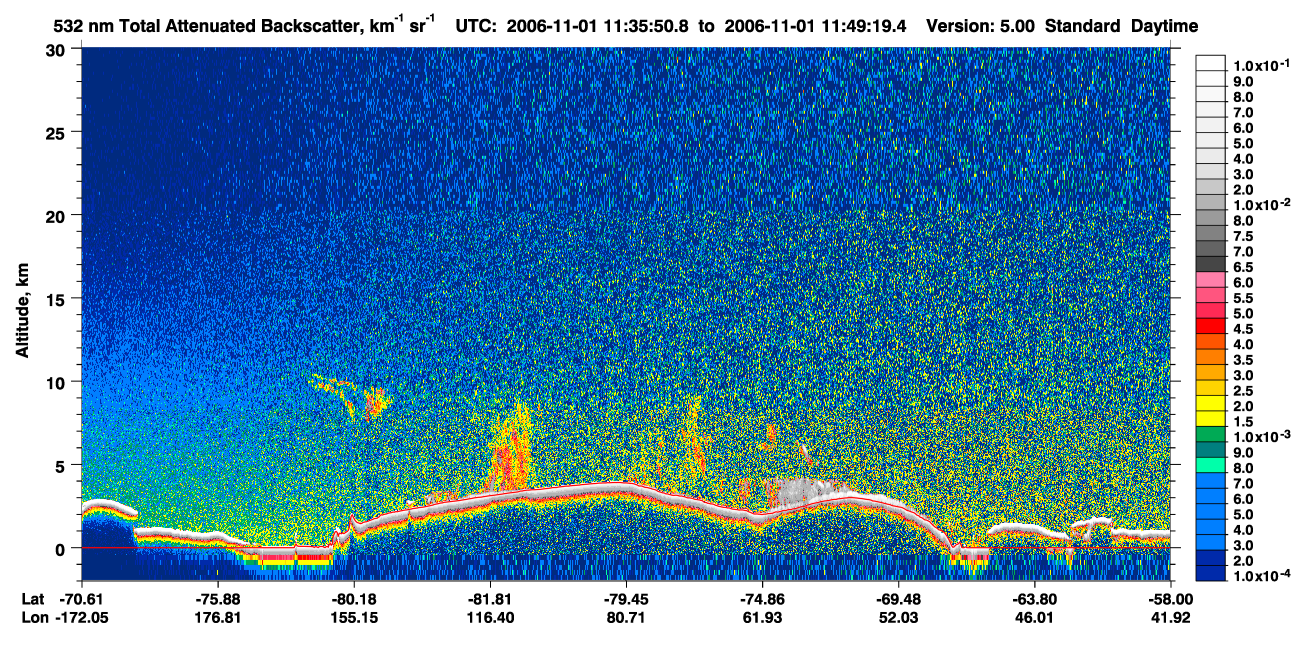The image size is (1300, 667).
Task: Click the colorbar label 1.0x10-4
Action: point(1260,574)
